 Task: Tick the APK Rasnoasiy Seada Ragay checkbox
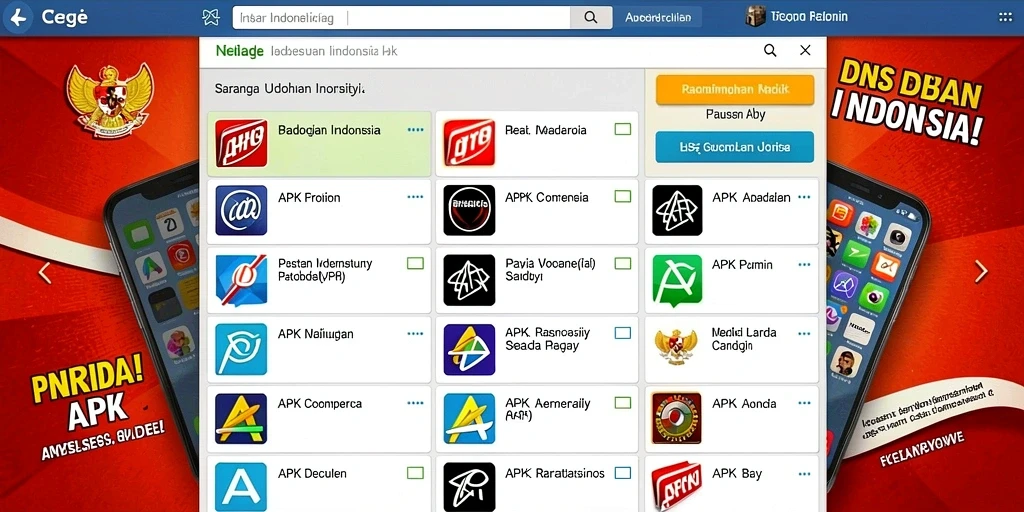coord(623,333)
